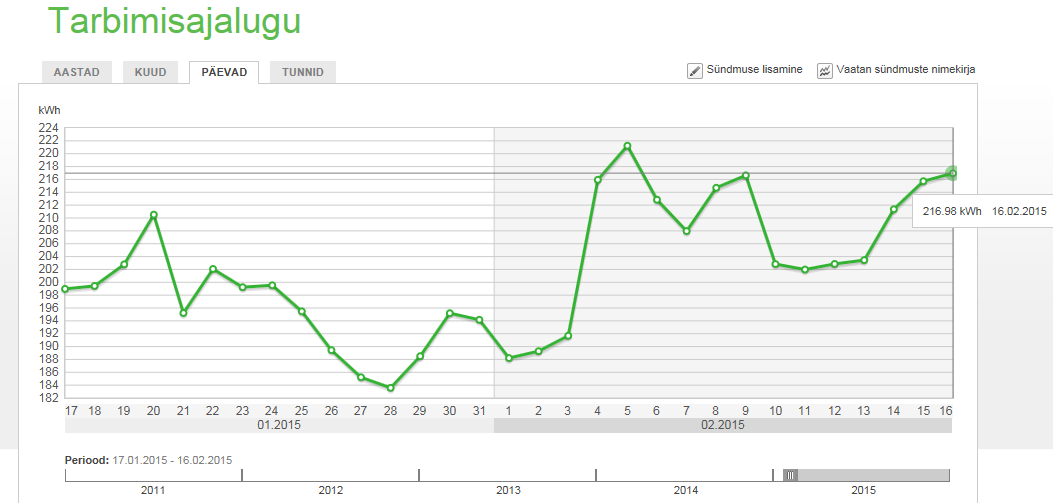Click the slider handle on period timeline
The height and width of the screenshot is (503, 1053).
(790, 475)
